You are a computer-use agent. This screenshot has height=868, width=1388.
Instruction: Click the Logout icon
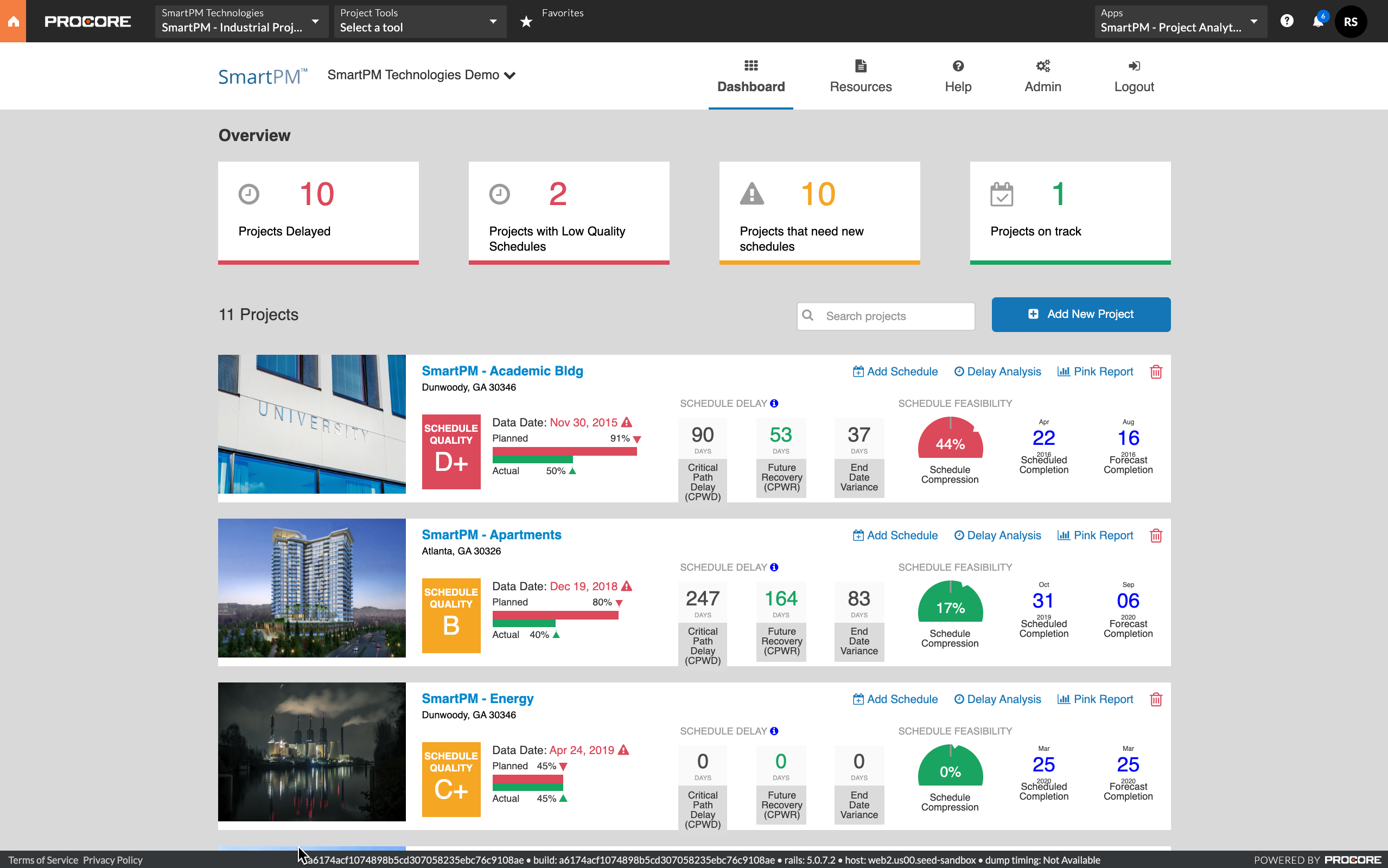1133,66
